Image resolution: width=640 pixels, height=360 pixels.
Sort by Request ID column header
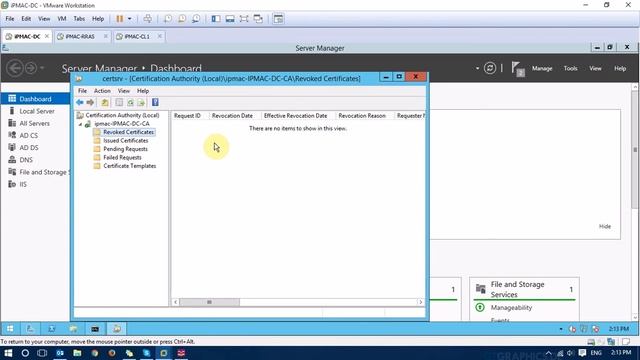189,116
